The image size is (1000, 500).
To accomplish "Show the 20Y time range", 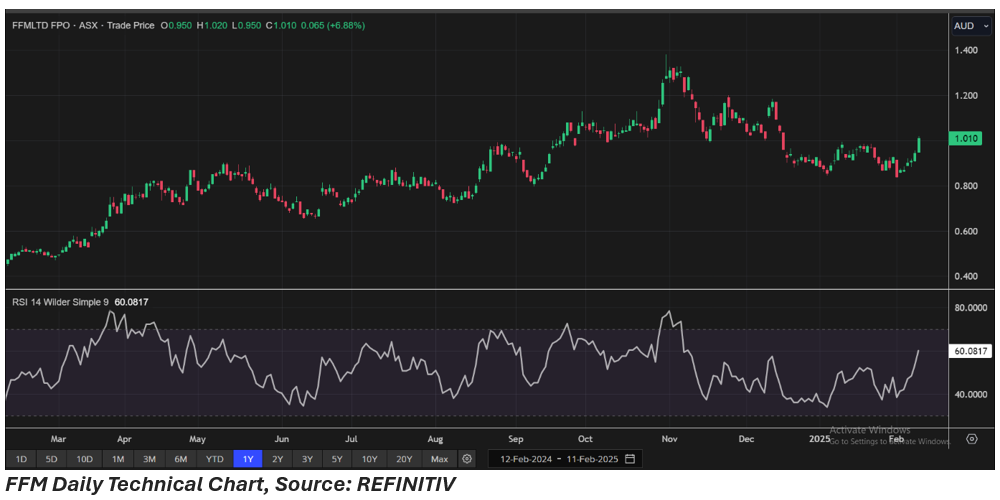I will pyautogui.click(x=404, y=459).
